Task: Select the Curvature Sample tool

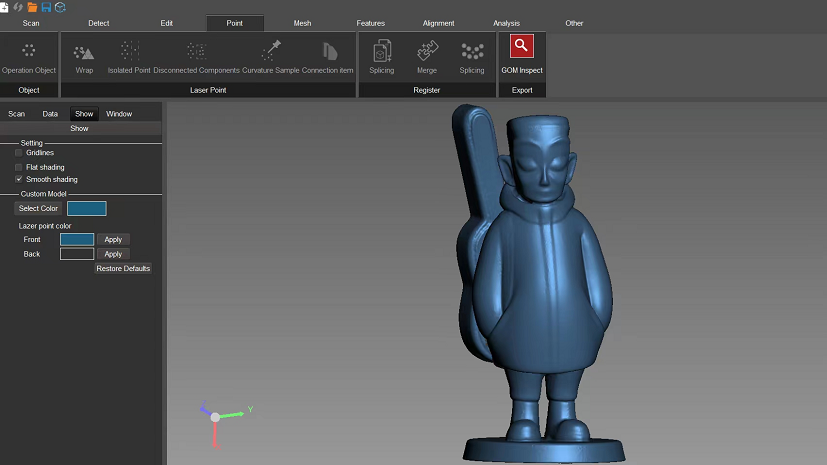Action: click(271, 59)
